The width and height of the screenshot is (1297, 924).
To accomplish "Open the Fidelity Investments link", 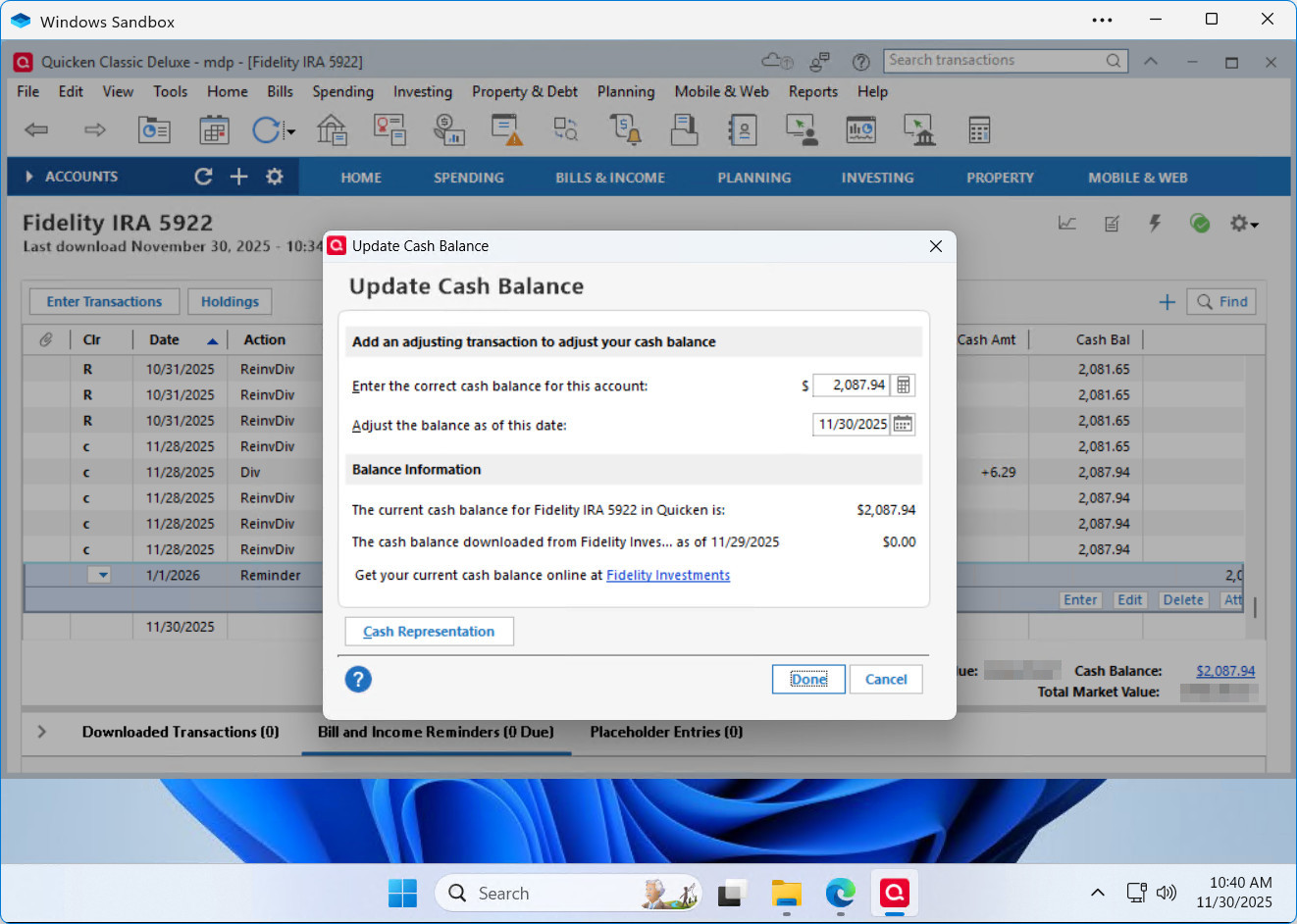I will [668, 575].
